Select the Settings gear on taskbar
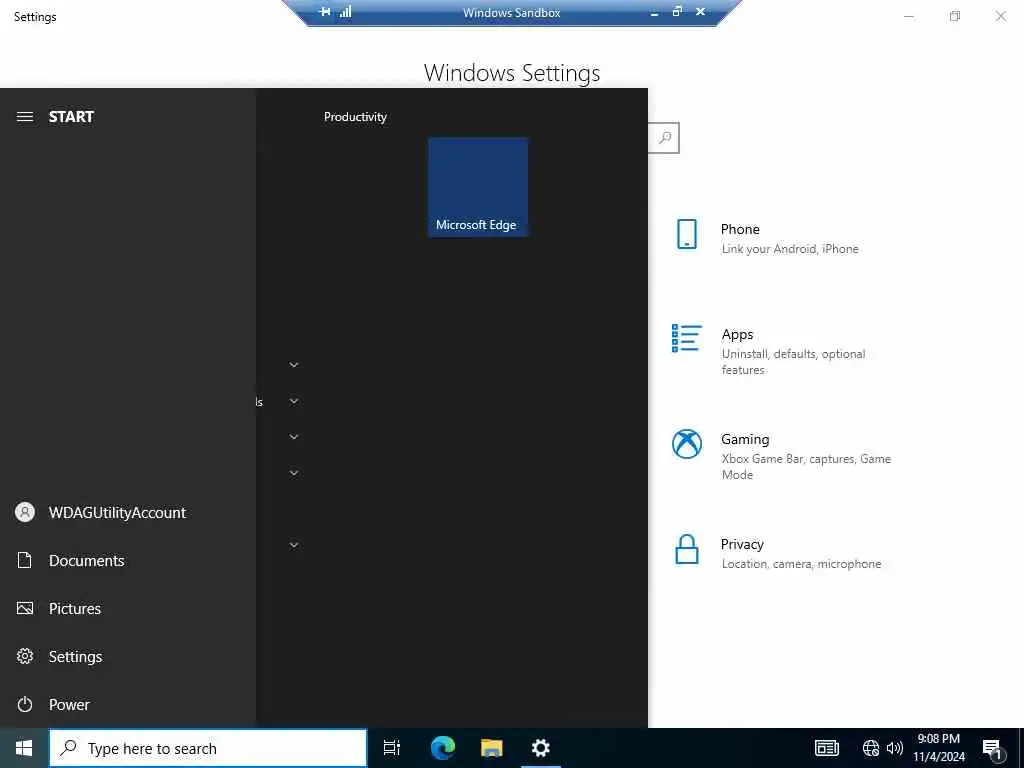 point(541,748)
